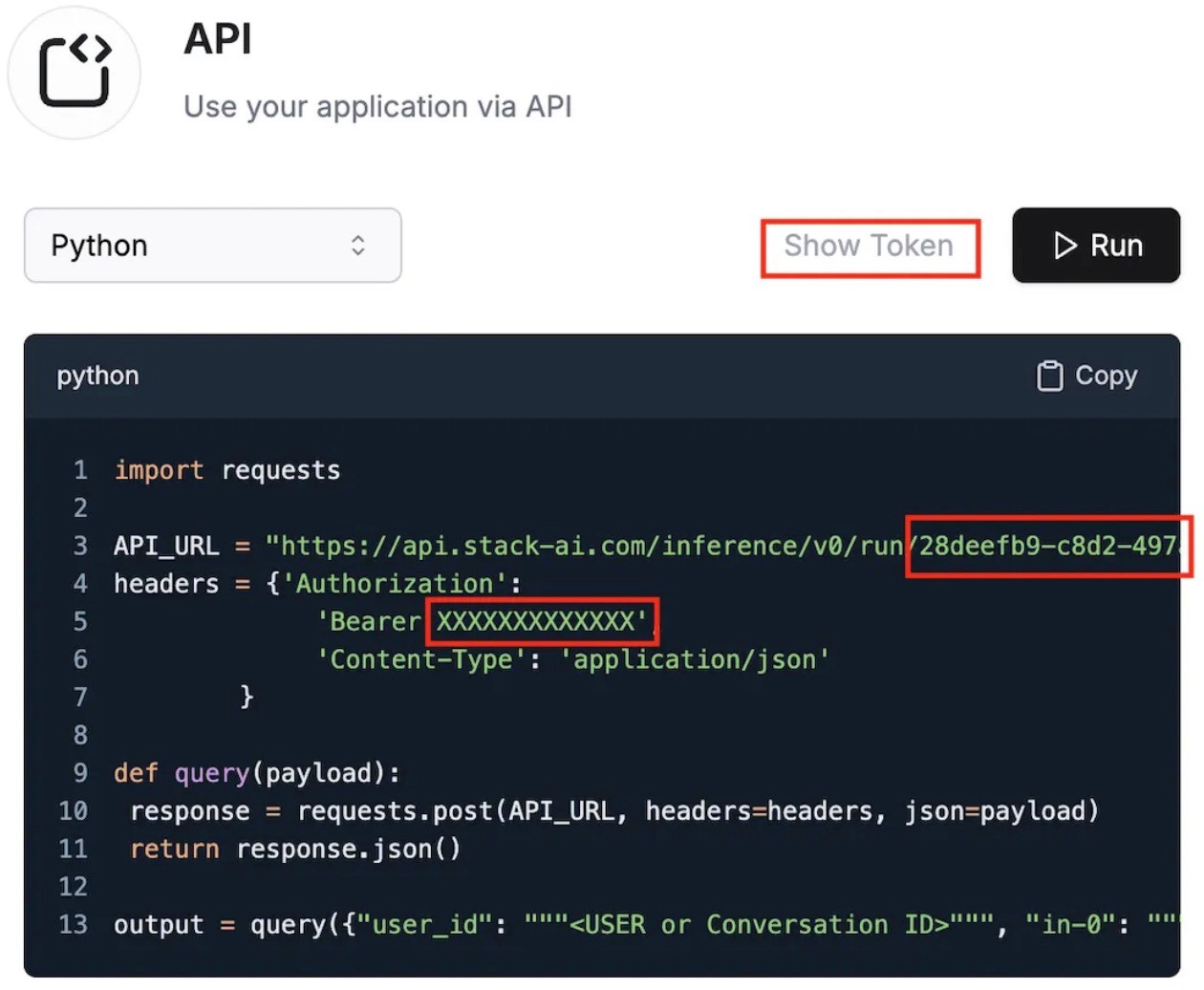Viewport: 1204px width, 990px height.
Task: Click the closing brace on line 7
Action: tap(247, 697)
